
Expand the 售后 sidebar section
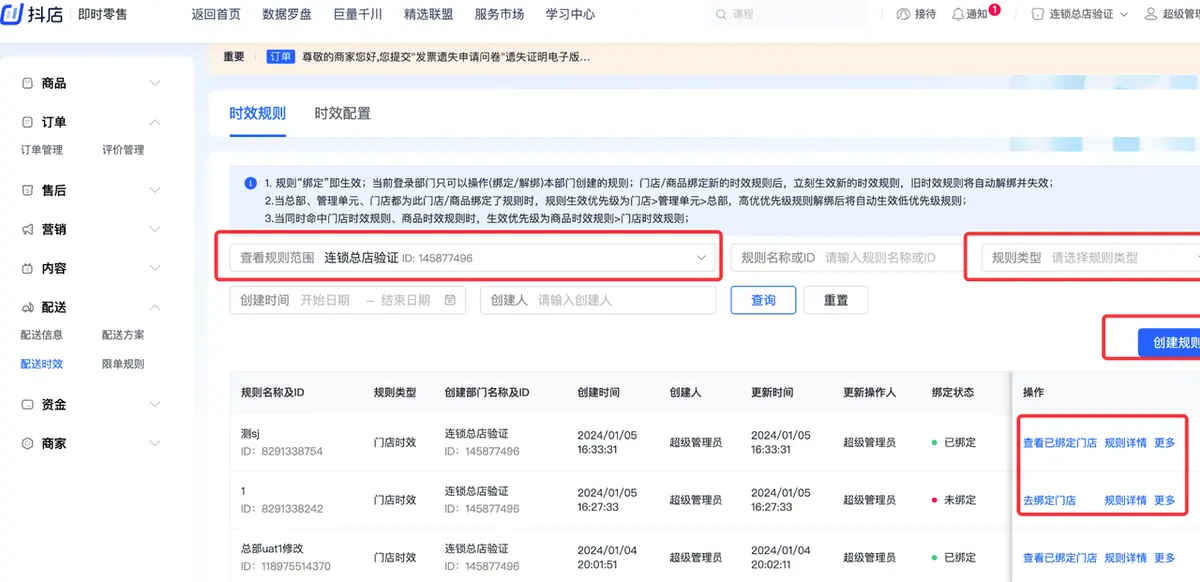pos(155,190)
